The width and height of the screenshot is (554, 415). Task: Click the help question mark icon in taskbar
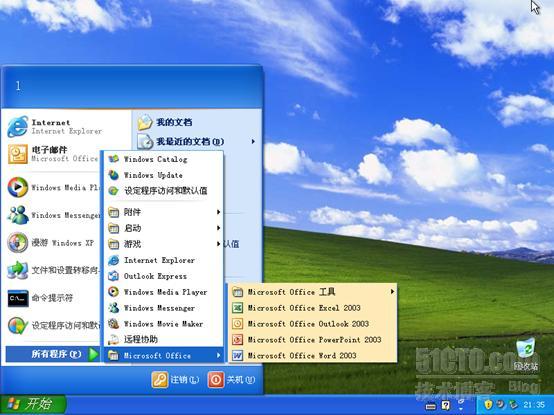click(446, 405)
